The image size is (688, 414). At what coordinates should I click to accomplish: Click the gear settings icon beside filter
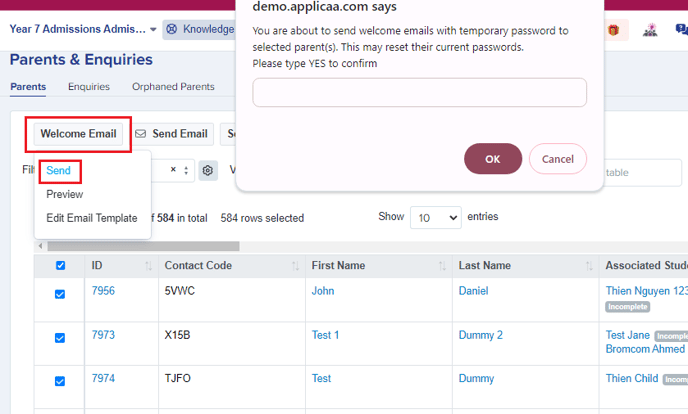[208, 170]
